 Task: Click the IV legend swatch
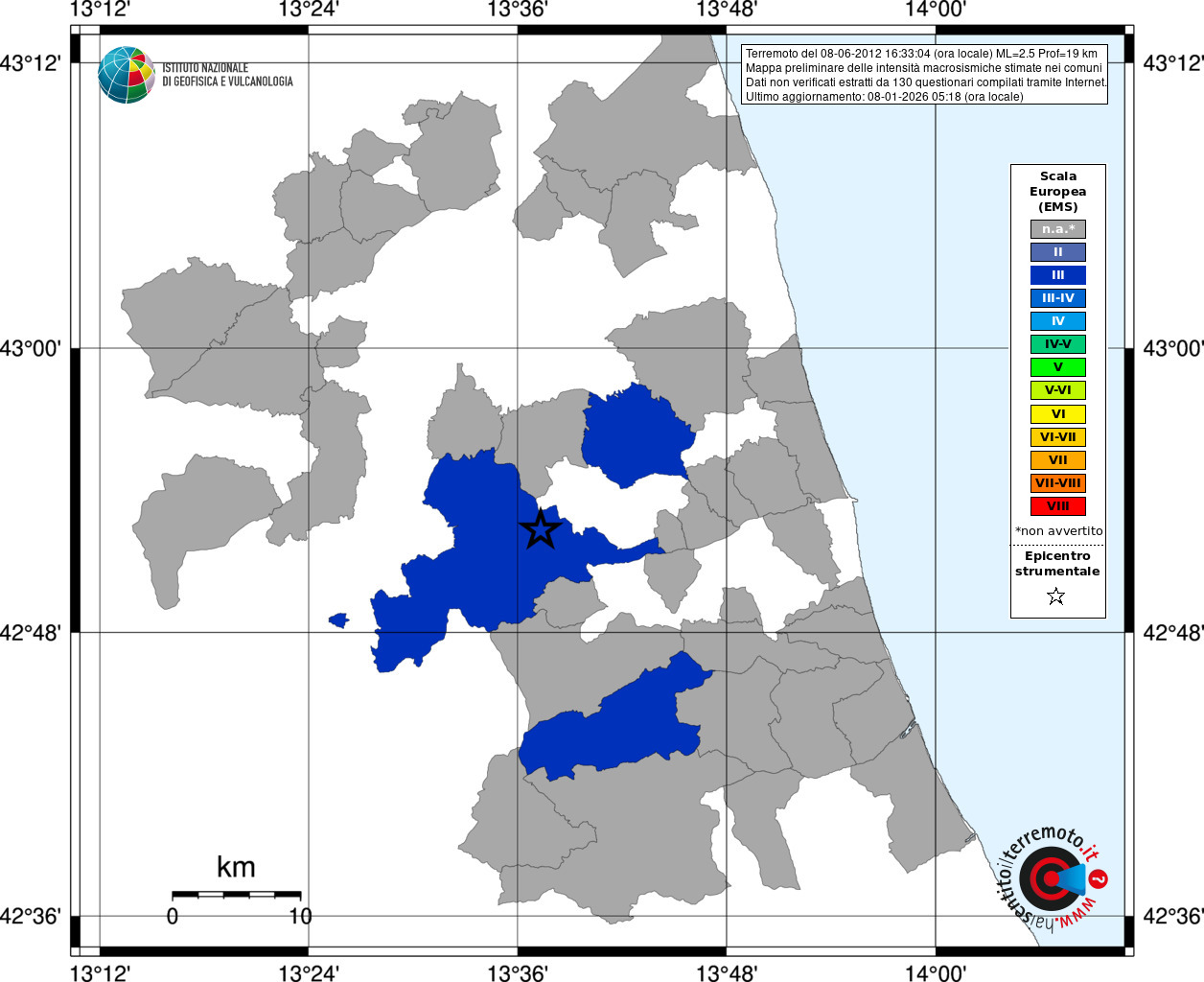(x=1058, y=321)
